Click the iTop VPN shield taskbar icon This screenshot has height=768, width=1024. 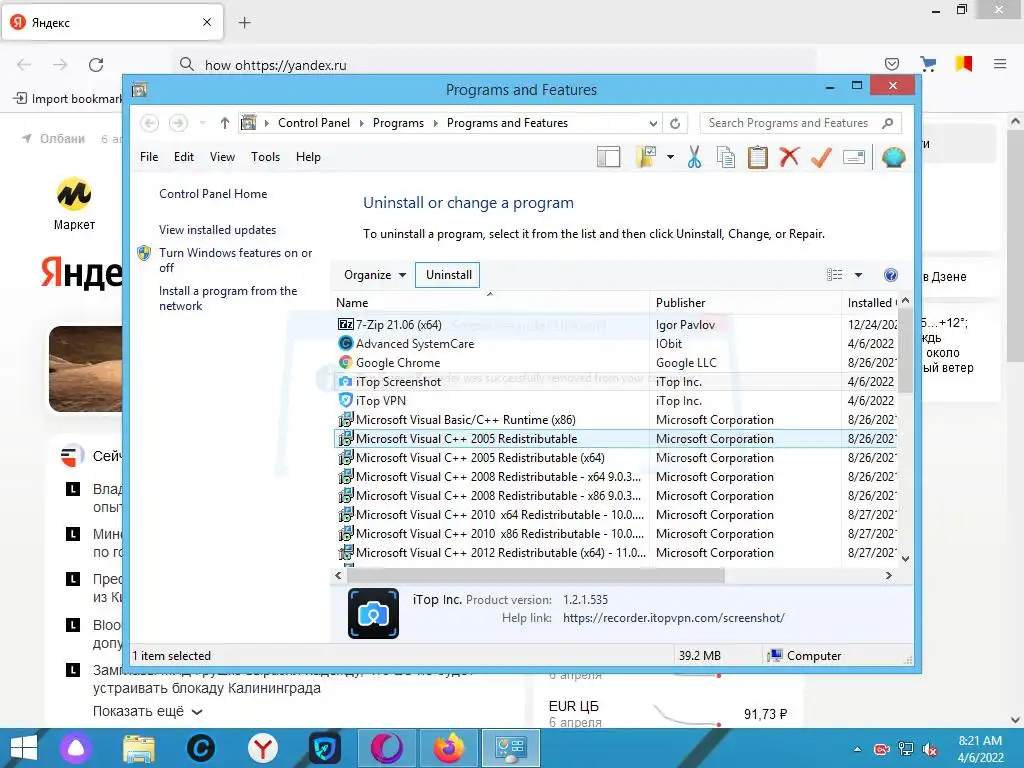324,748
